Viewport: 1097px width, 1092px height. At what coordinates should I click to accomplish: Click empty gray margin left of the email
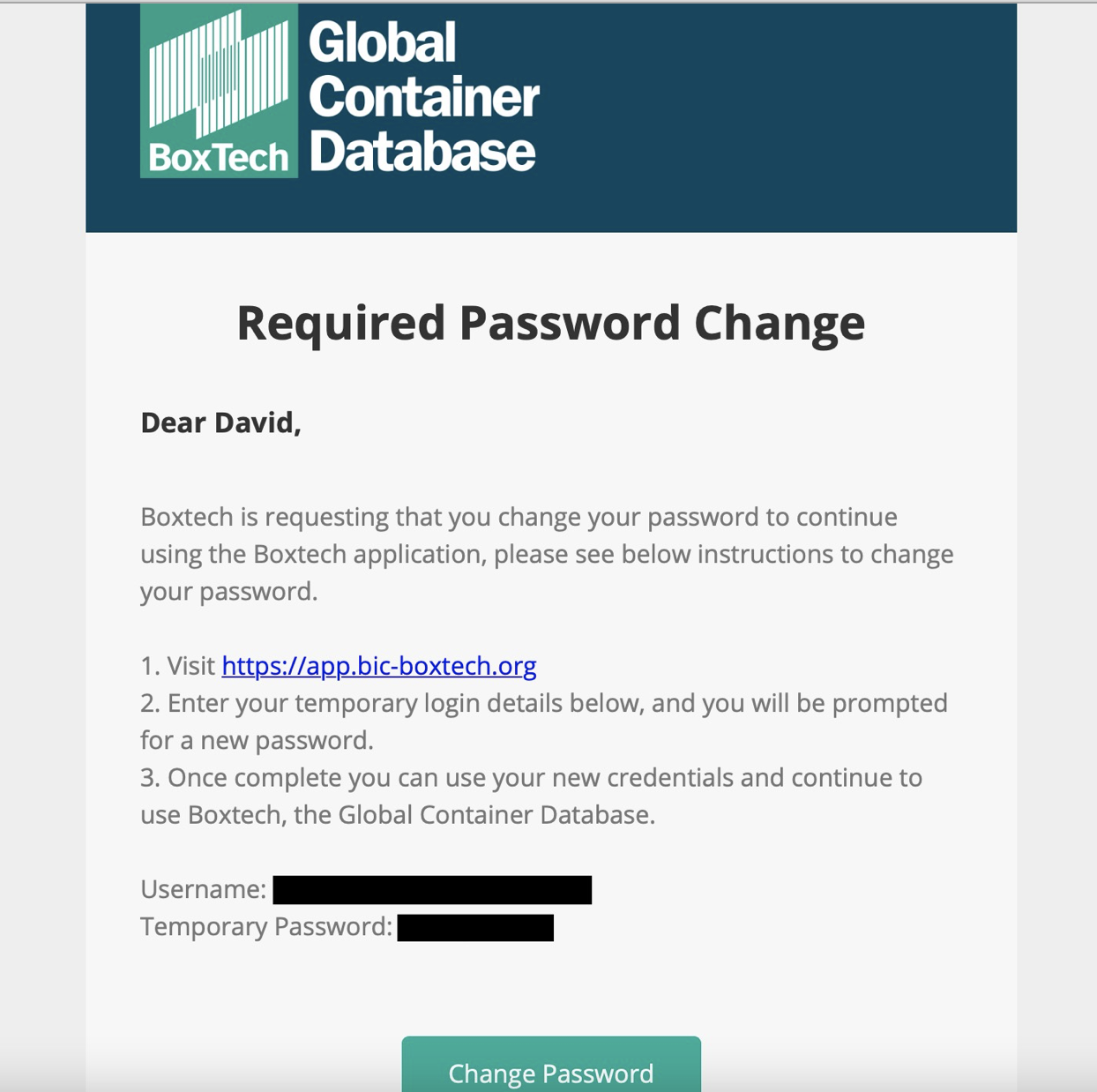point(42,547)
